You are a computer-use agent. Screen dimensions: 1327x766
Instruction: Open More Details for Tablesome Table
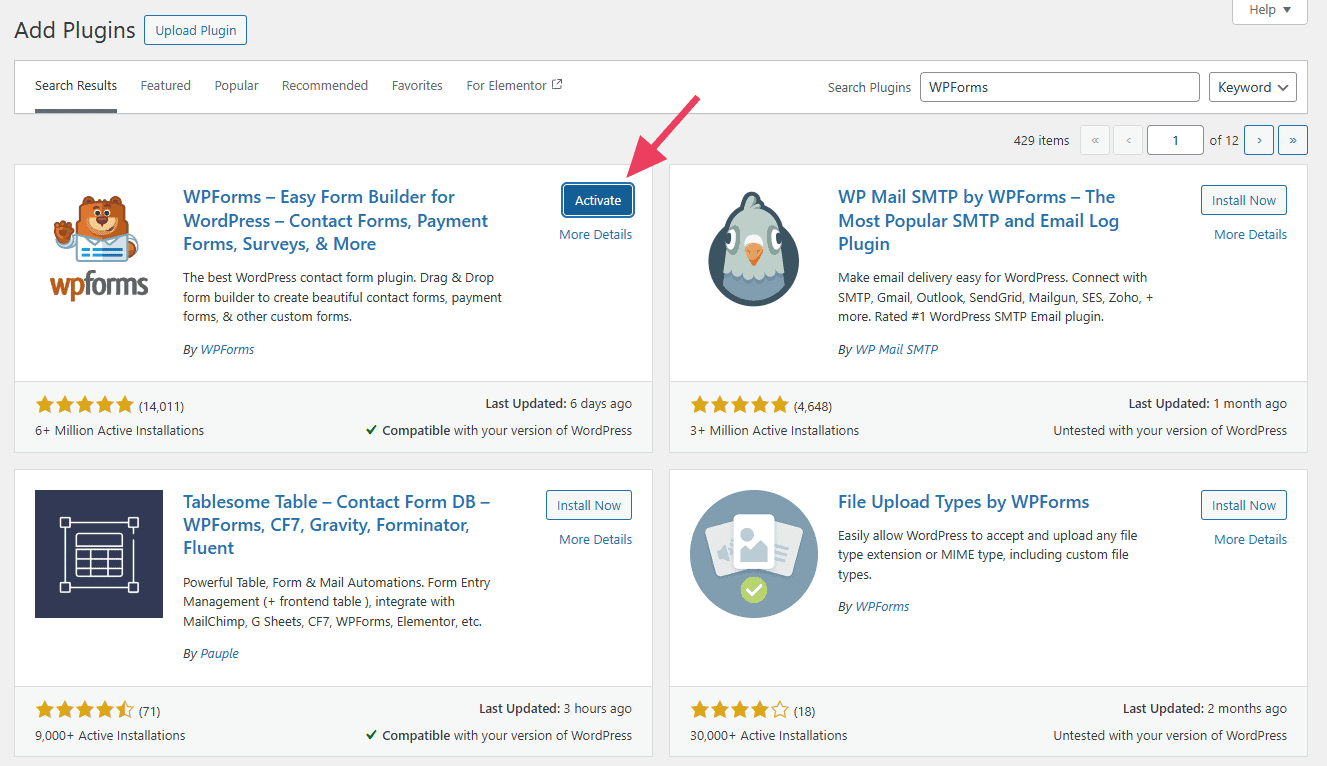click(x=596, y=539)
